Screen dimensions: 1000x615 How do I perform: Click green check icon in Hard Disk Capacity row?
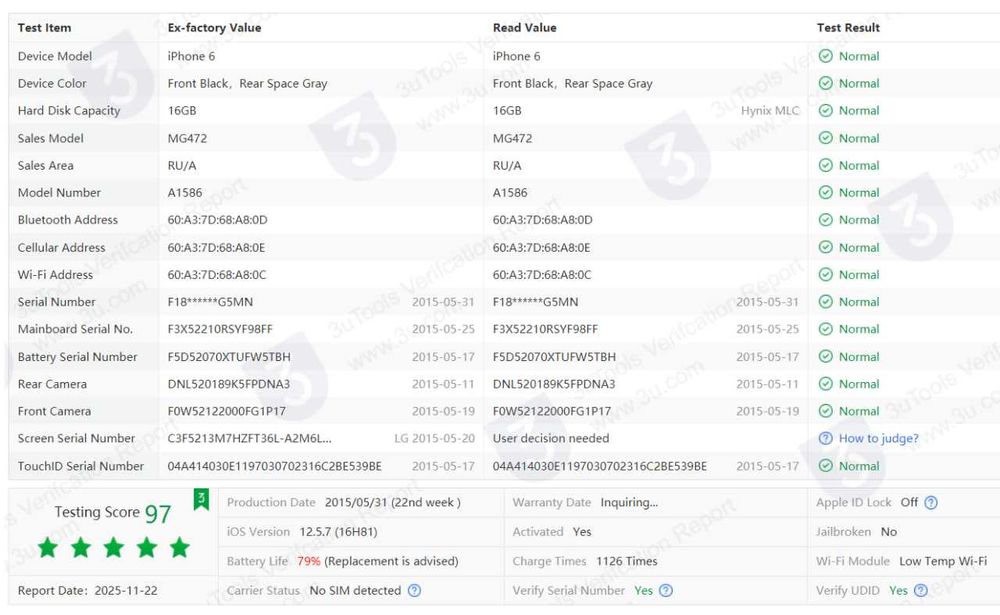click(825, 110)
